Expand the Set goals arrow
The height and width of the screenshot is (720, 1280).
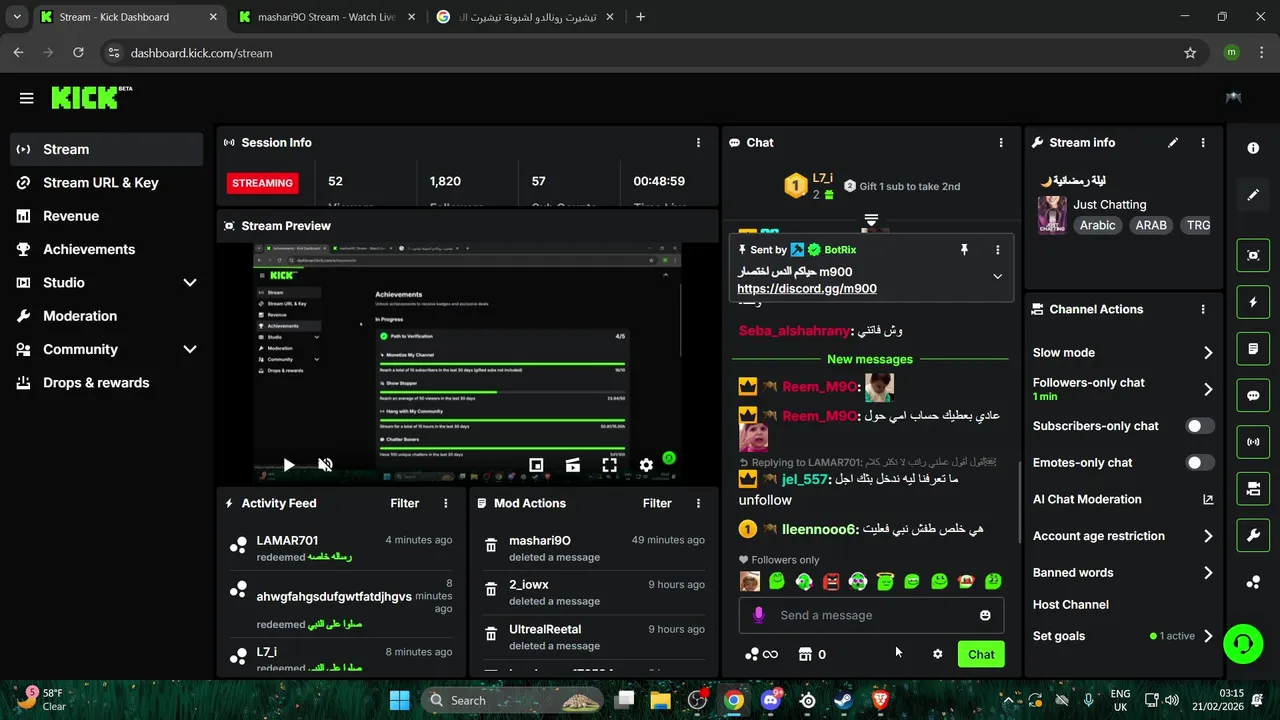1208,636
